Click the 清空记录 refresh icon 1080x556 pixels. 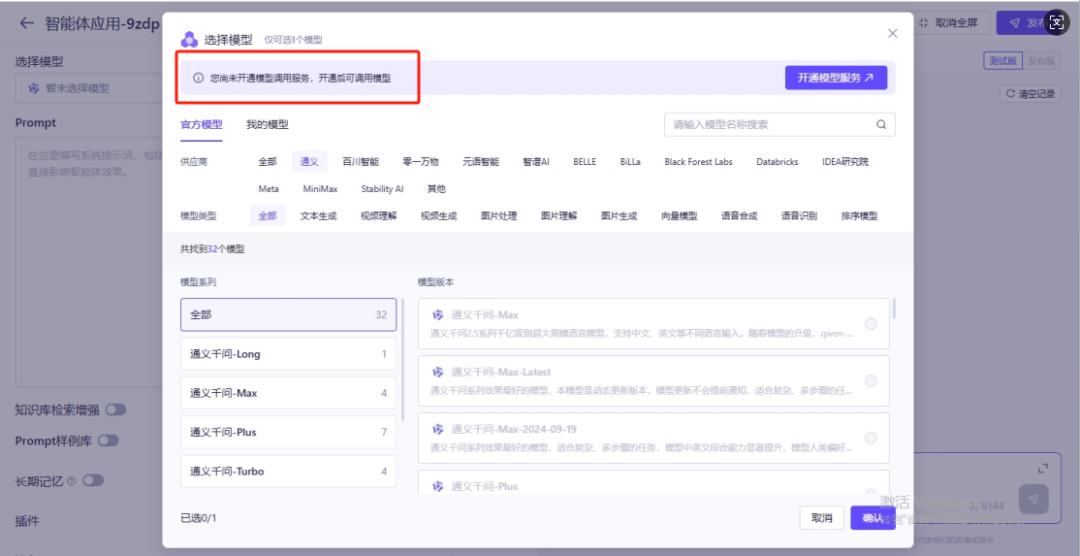1010,94
